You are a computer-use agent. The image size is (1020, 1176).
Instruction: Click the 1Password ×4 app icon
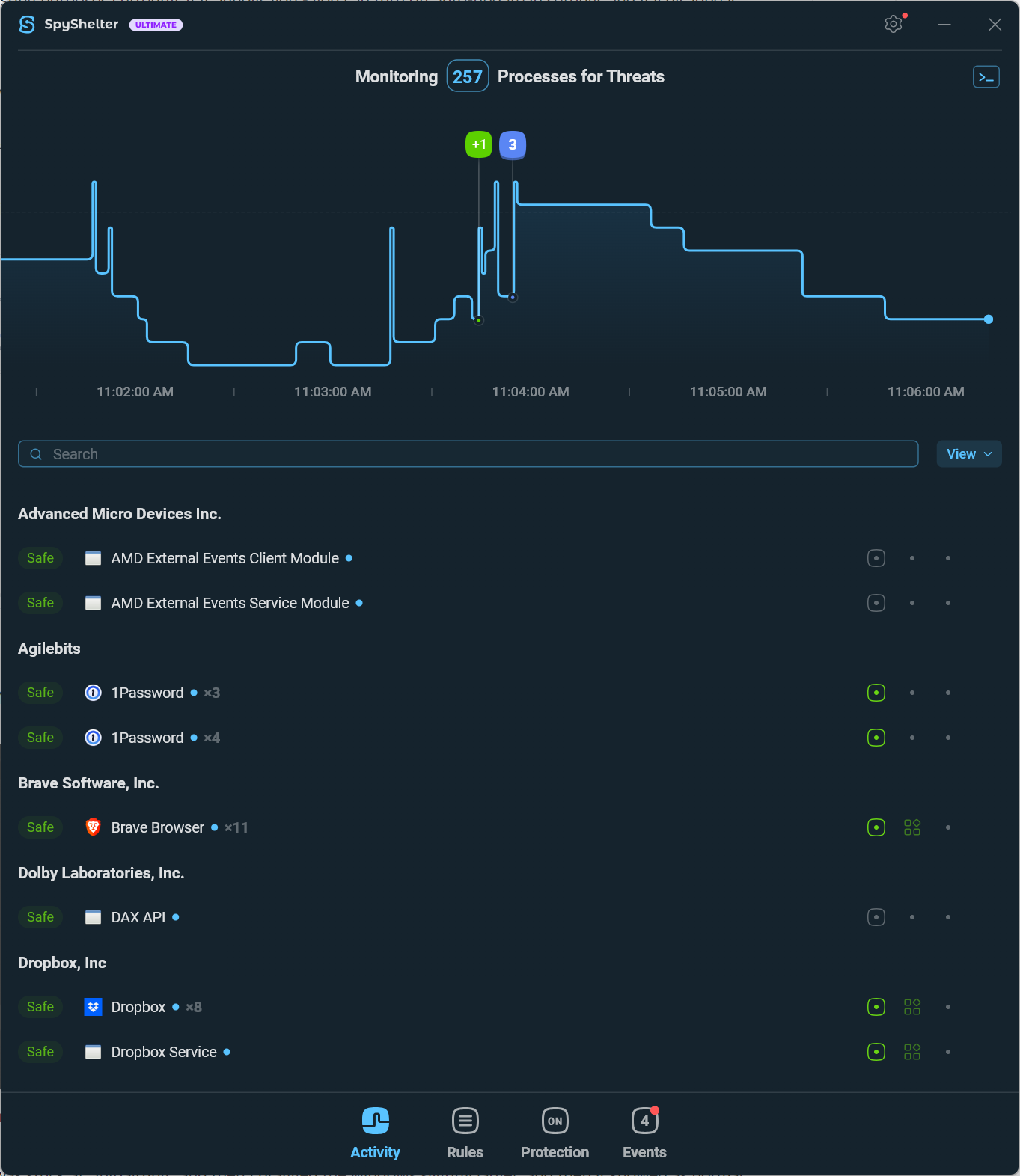(x=93, y=738)
